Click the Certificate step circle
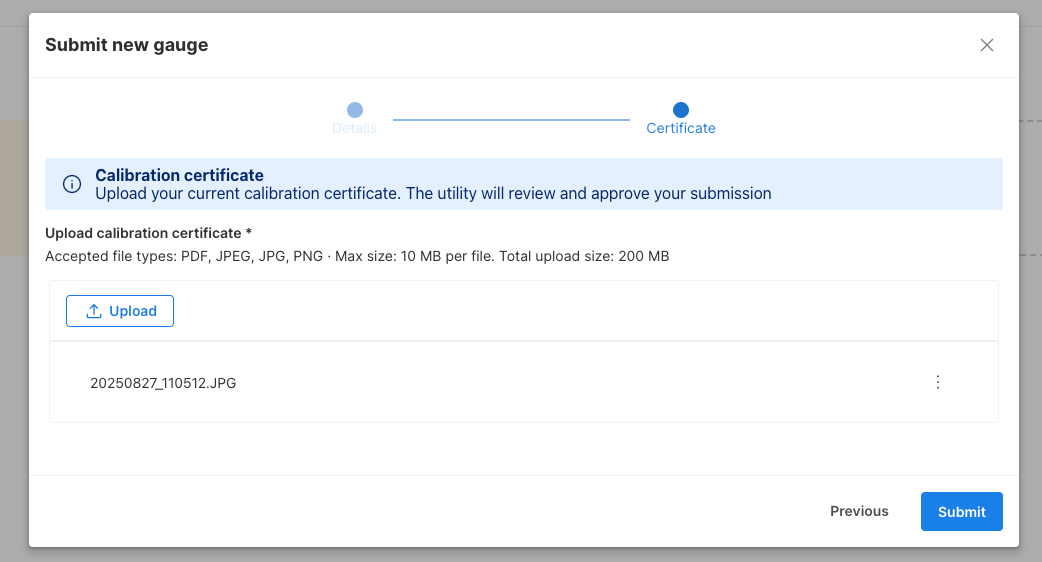 681,110
